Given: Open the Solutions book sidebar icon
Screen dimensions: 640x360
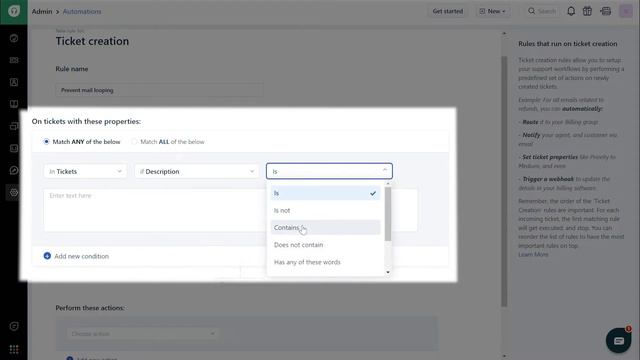Looking at the screenshot, I should [14, 104].
